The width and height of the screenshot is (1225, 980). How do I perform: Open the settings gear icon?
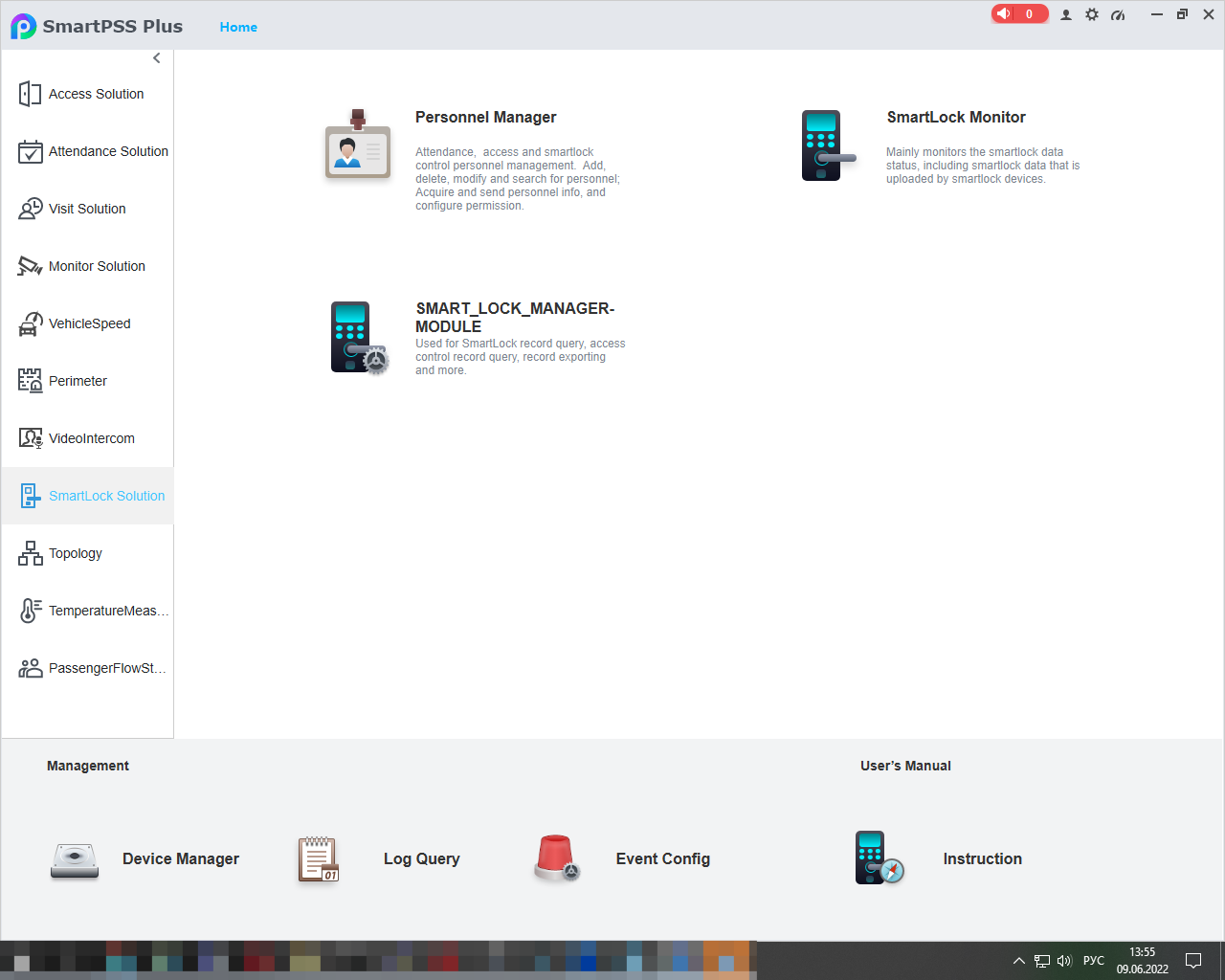[1092, 14]
